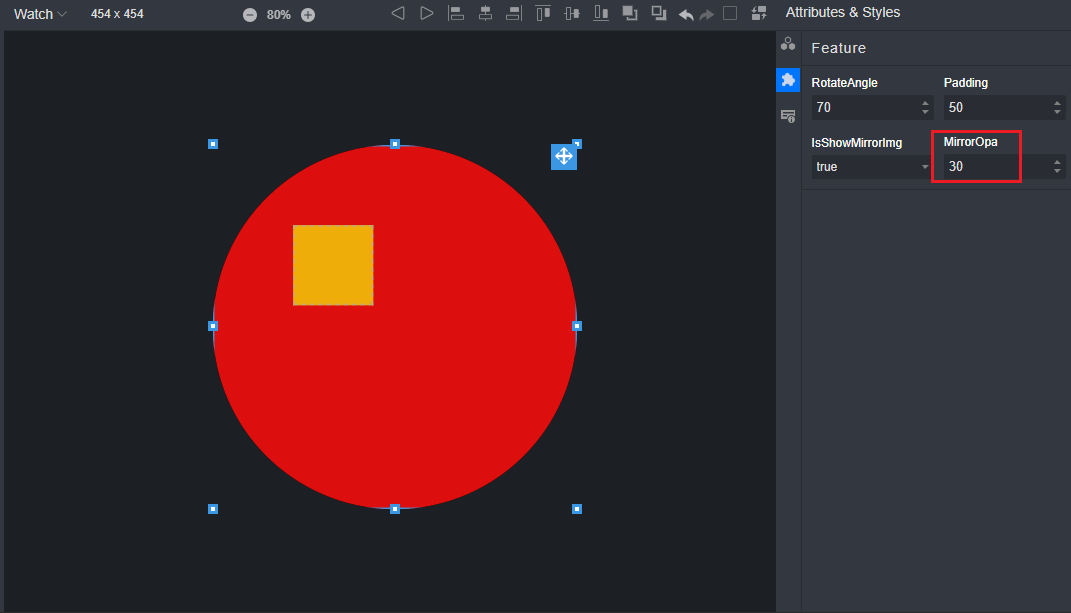Click the align horizontal center icon
The height and width of the screenshot is (613, 1071).
click(x=485, y=13)
